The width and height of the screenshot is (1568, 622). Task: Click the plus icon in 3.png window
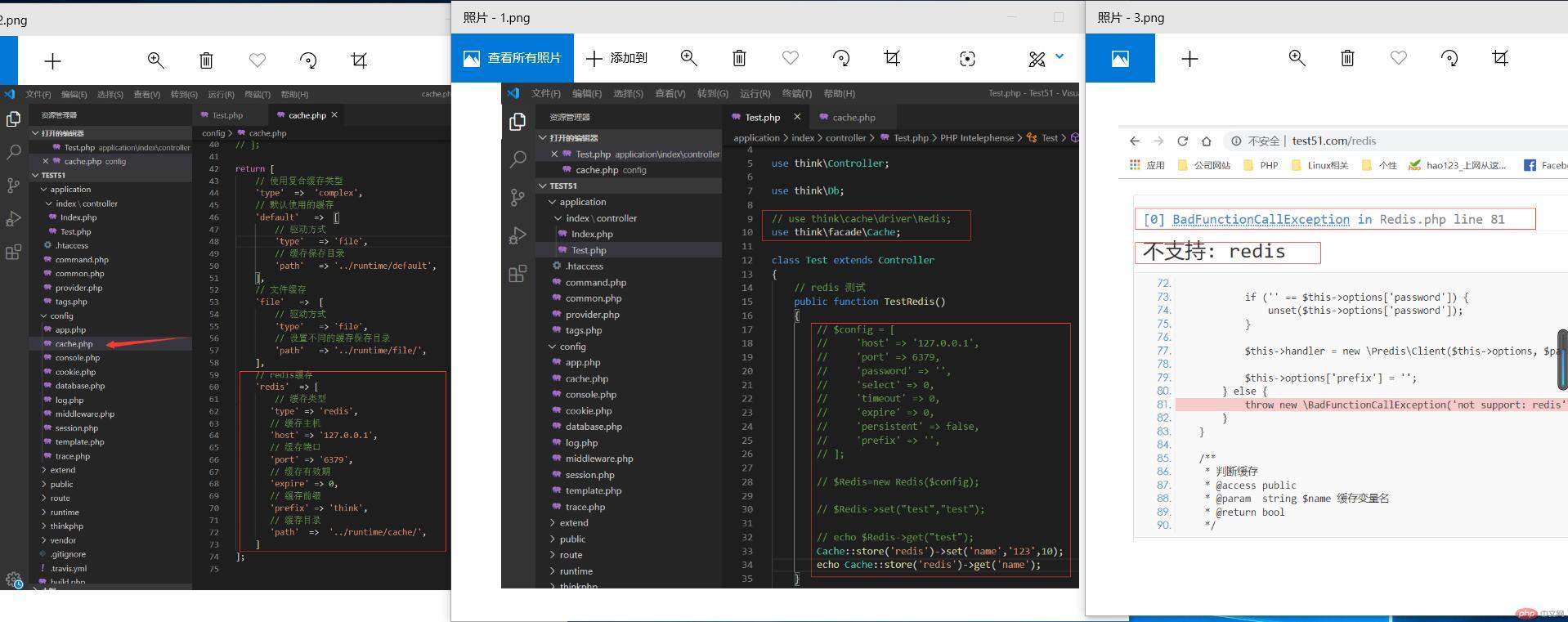pos(1189,58)
